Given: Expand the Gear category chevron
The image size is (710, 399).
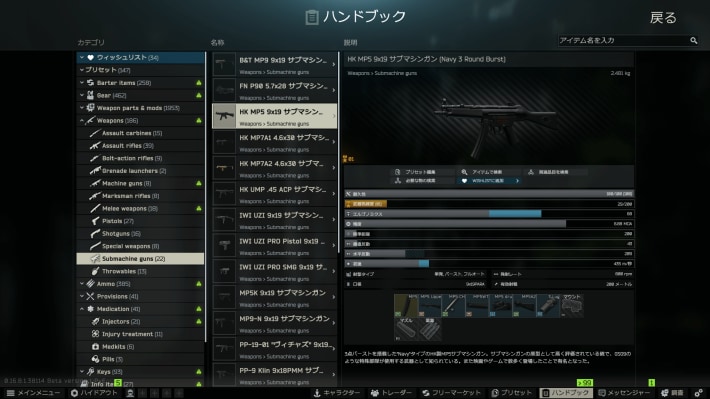Looking at the screenshot, I should click(x=82, y=96).
